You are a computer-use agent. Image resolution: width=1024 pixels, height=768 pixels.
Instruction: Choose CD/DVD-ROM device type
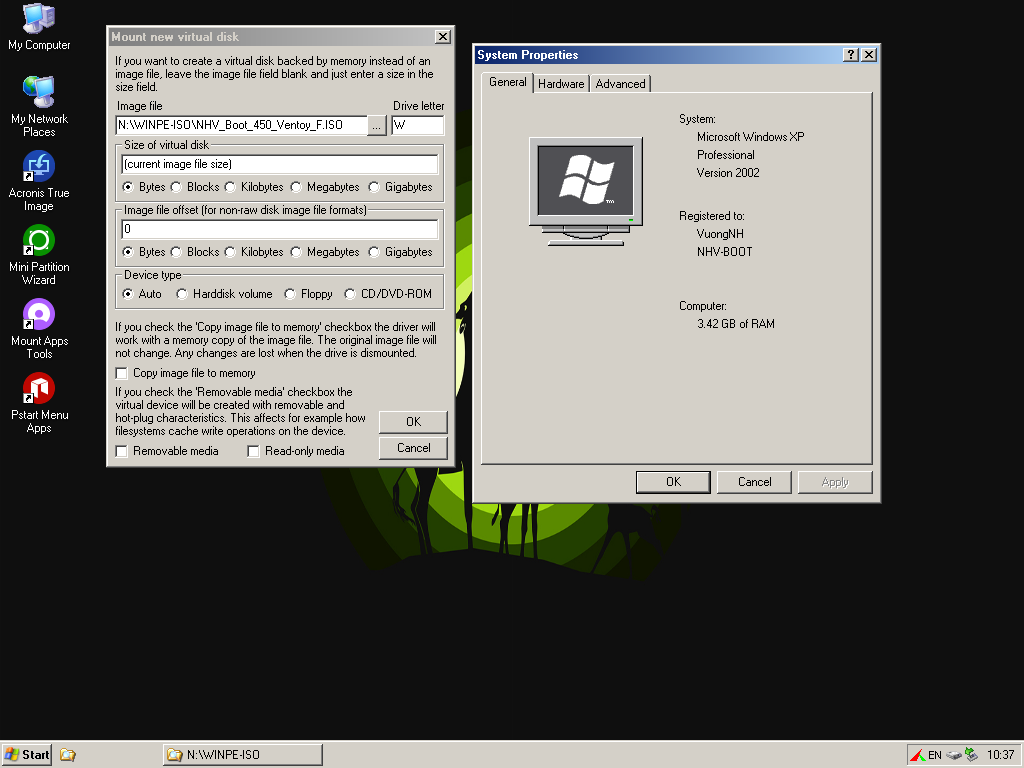tap(388, 295)
